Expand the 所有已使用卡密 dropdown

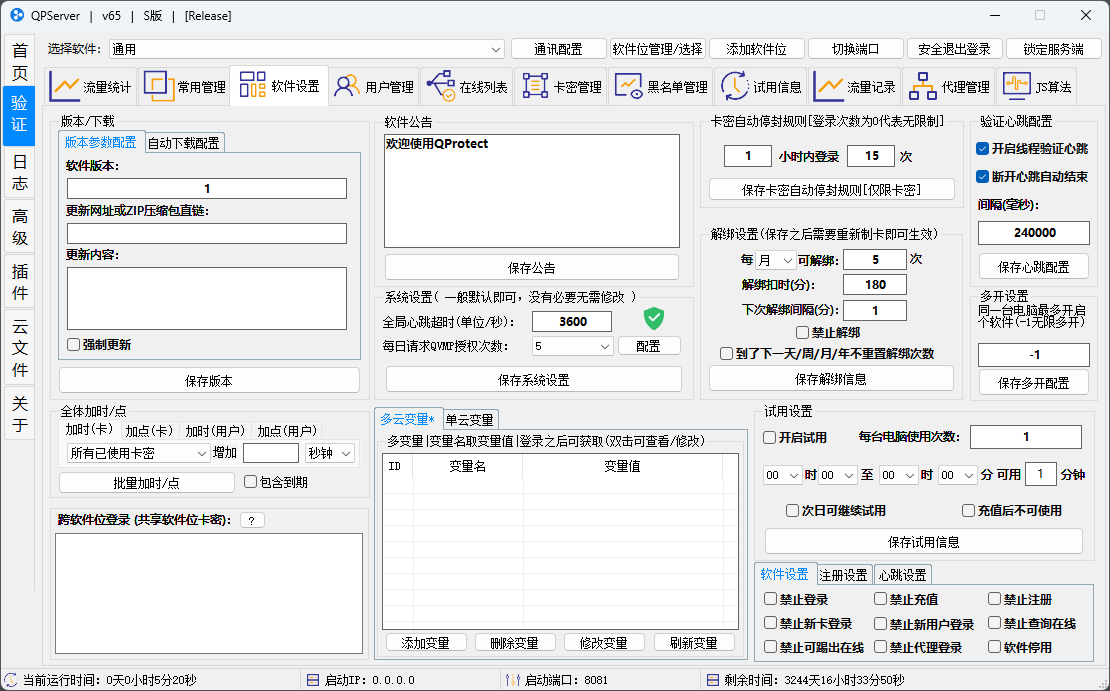pos(201,453)
